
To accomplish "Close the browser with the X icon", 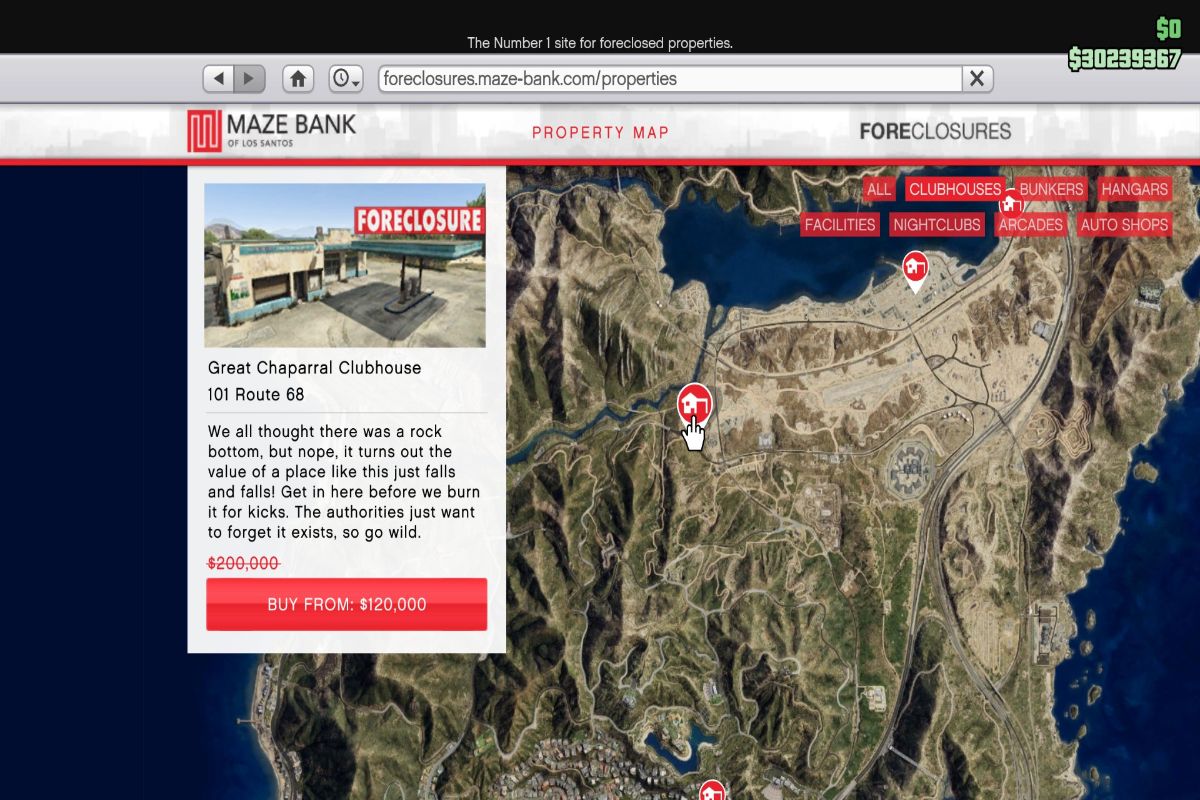I will click(977, 78).
